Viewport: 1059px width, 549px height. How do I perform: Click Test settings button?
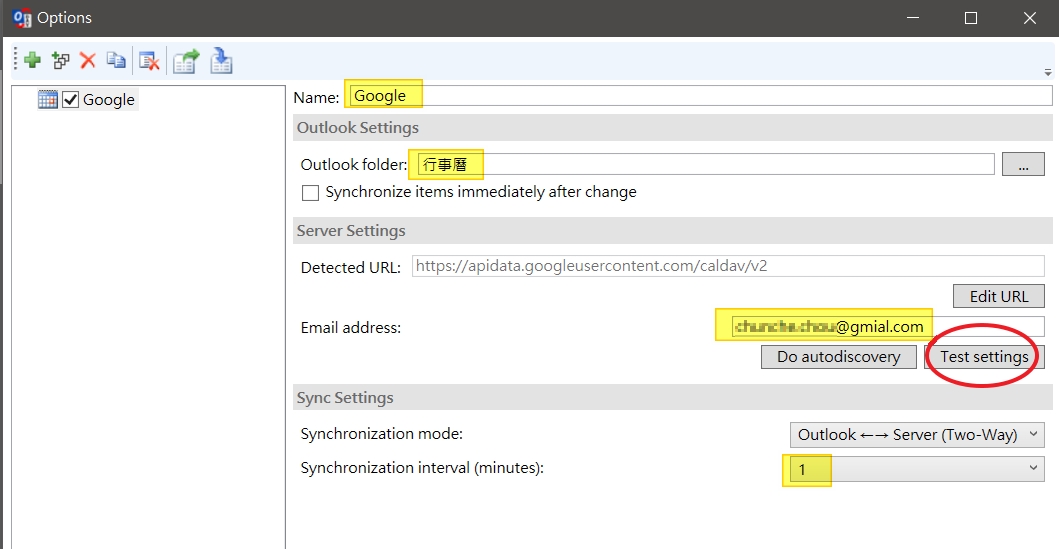(984, 357)
